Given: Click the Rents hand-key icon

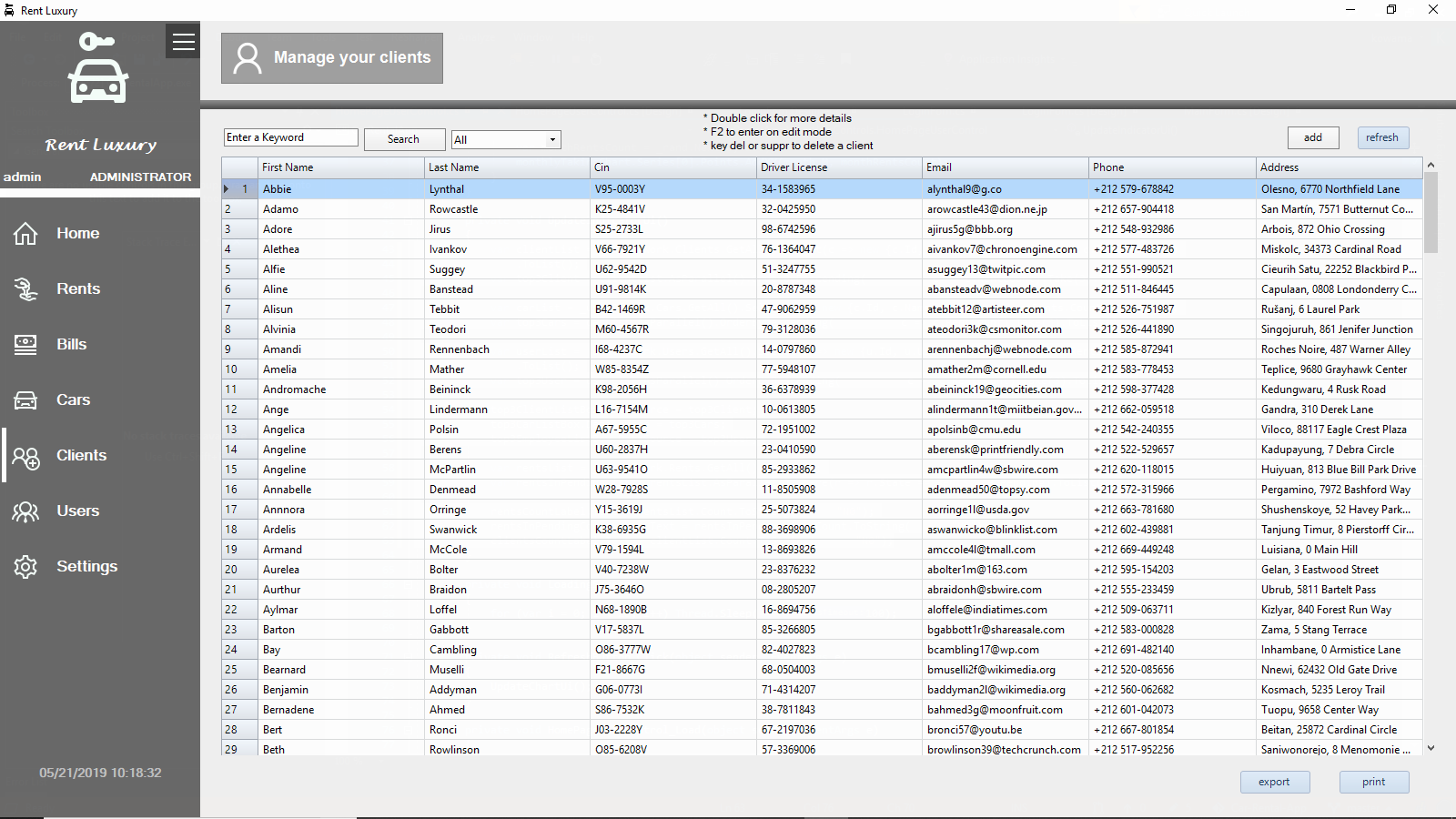Looking at the screenshot, I should 25,289.
